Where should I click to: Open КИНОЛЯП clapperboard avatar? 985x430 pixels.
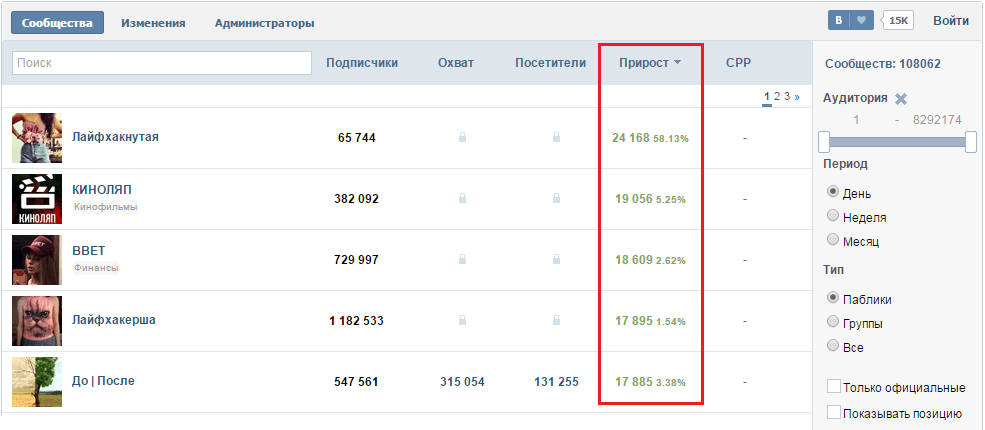tap(37, 199)
